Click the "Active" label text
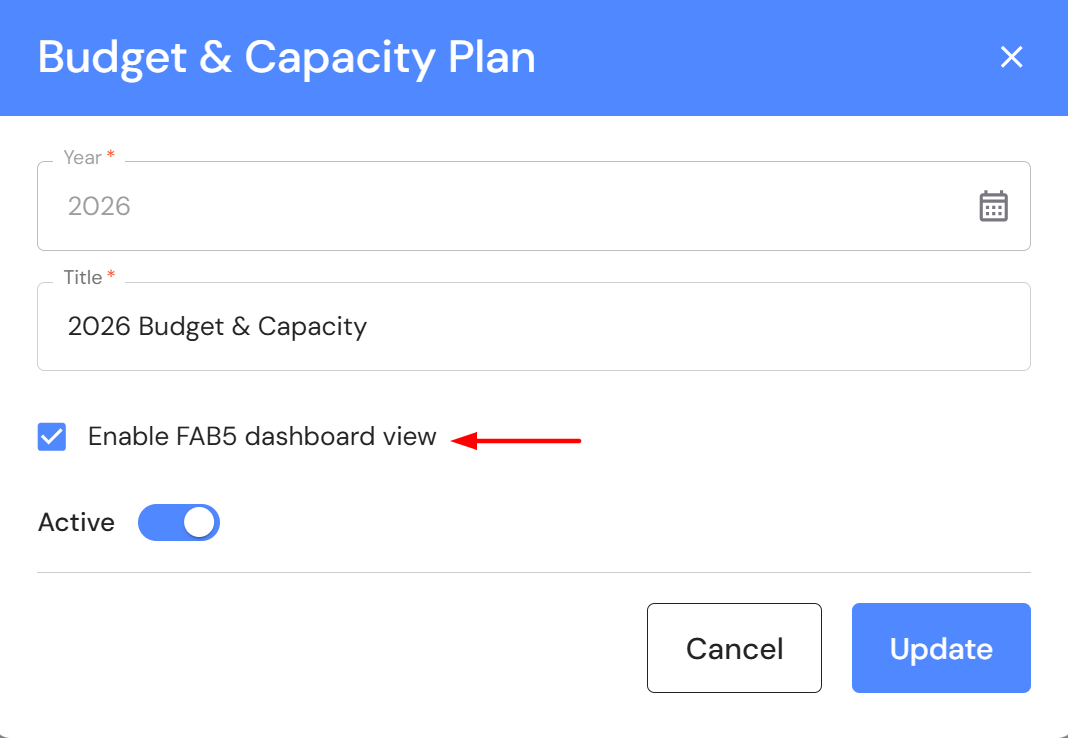 tap(76, 523)
